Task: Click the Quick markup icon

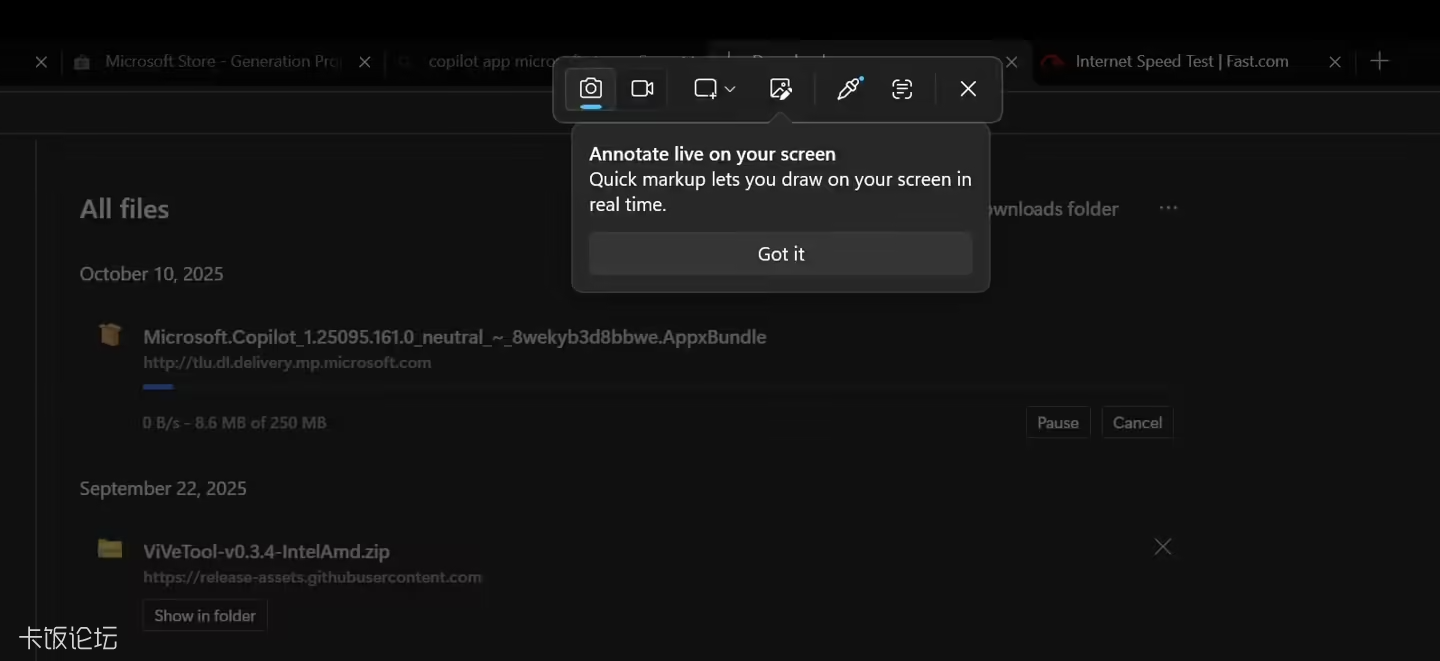Action: (x=781, y=89)
